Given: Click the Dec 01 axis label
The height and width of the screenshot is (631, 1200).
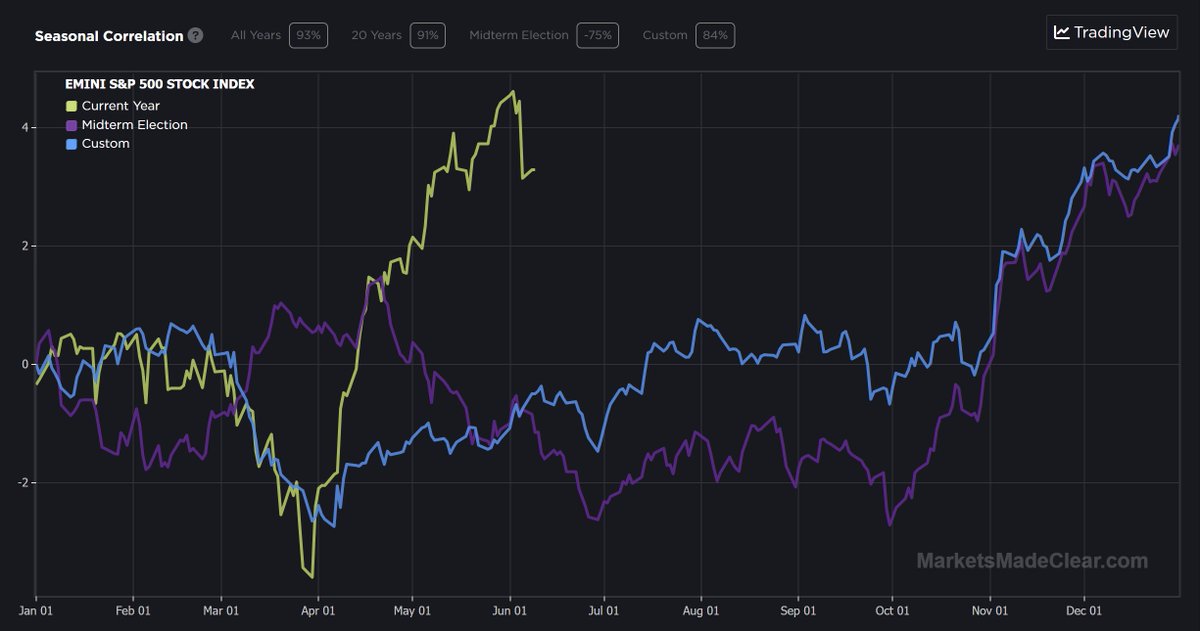Looking at the screenshot, I should tap(1083, 610).
